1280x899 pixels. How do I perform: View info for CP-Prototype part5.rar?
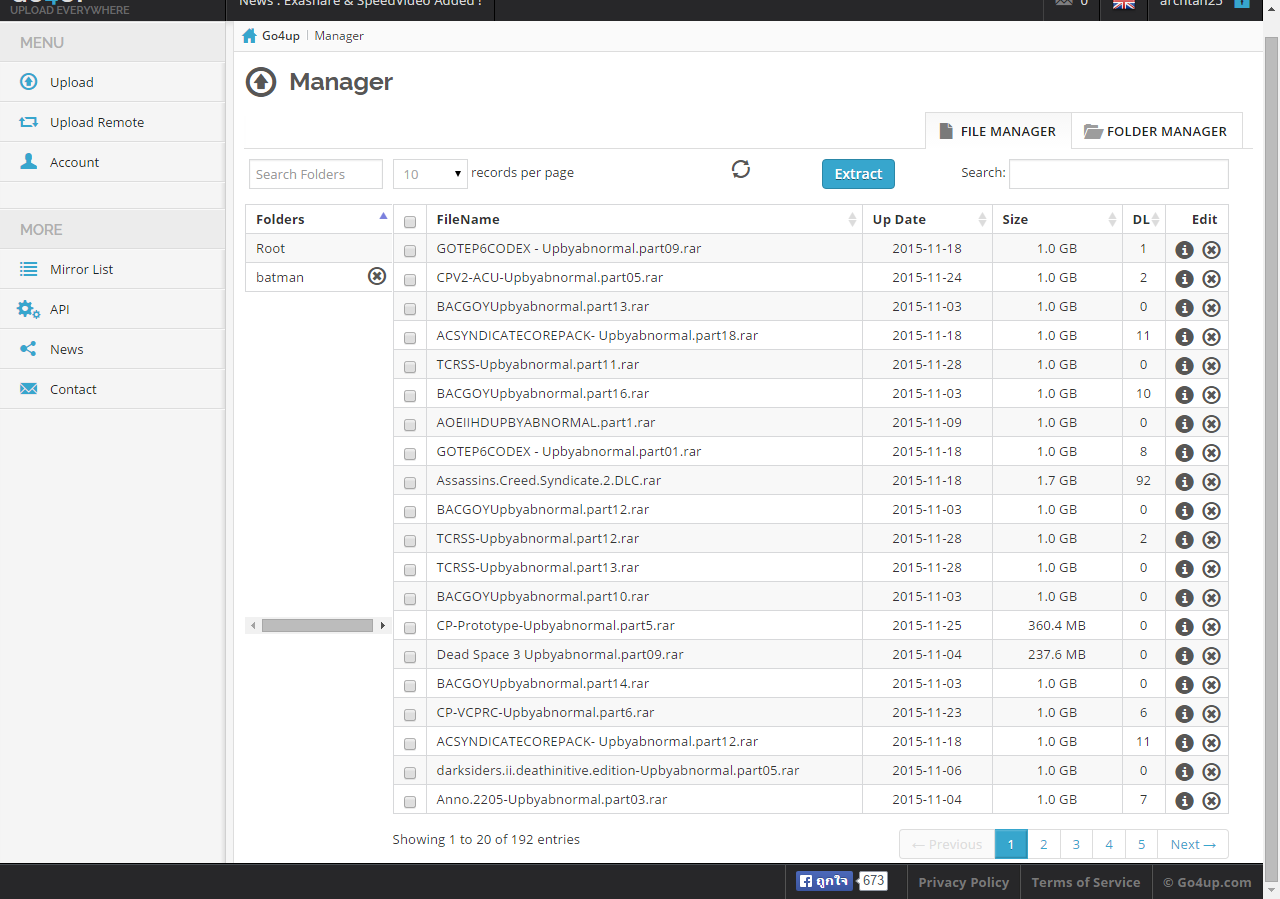click(x=1184, y=627)
